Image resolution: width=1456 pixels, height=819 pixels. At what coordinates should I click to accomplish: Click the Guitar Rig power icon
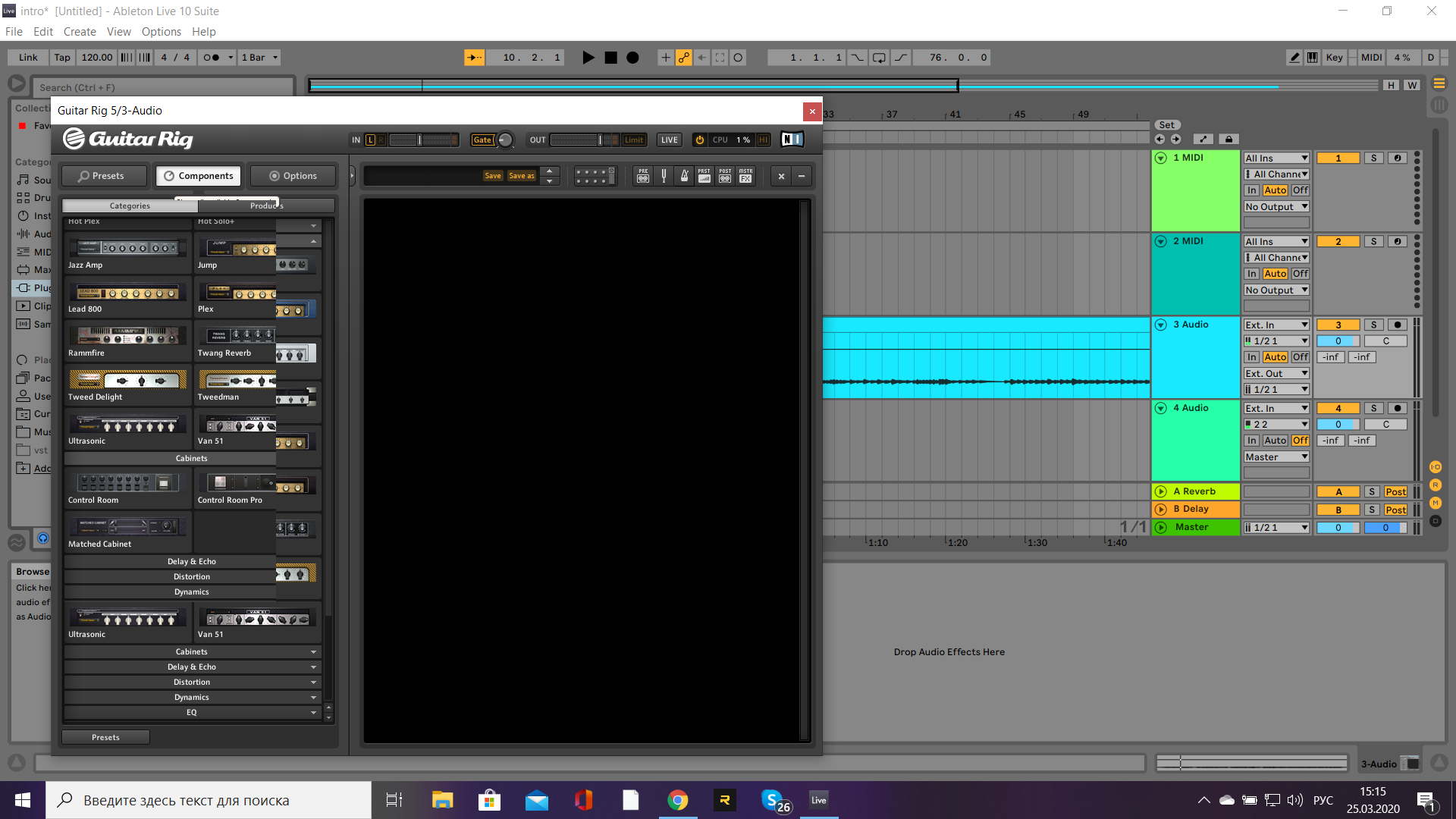pos(699,140)
